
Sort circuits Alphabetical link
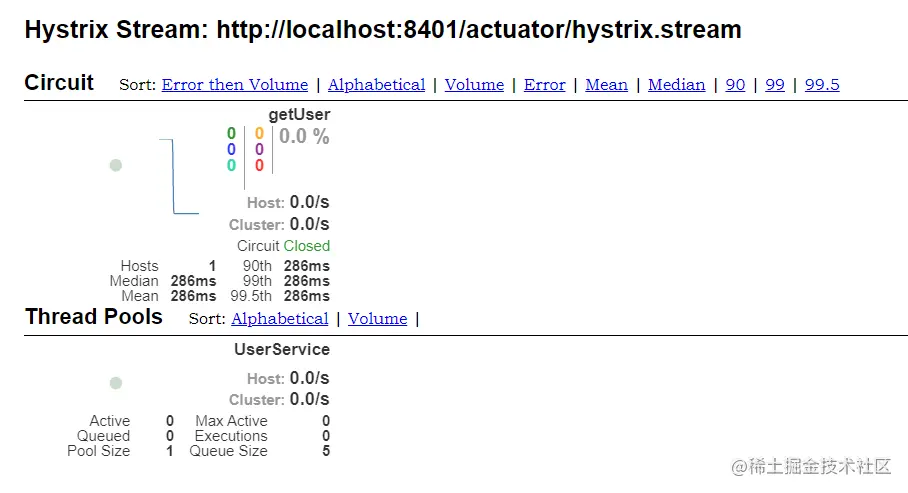pyautogui.click(x=376, y=85)
